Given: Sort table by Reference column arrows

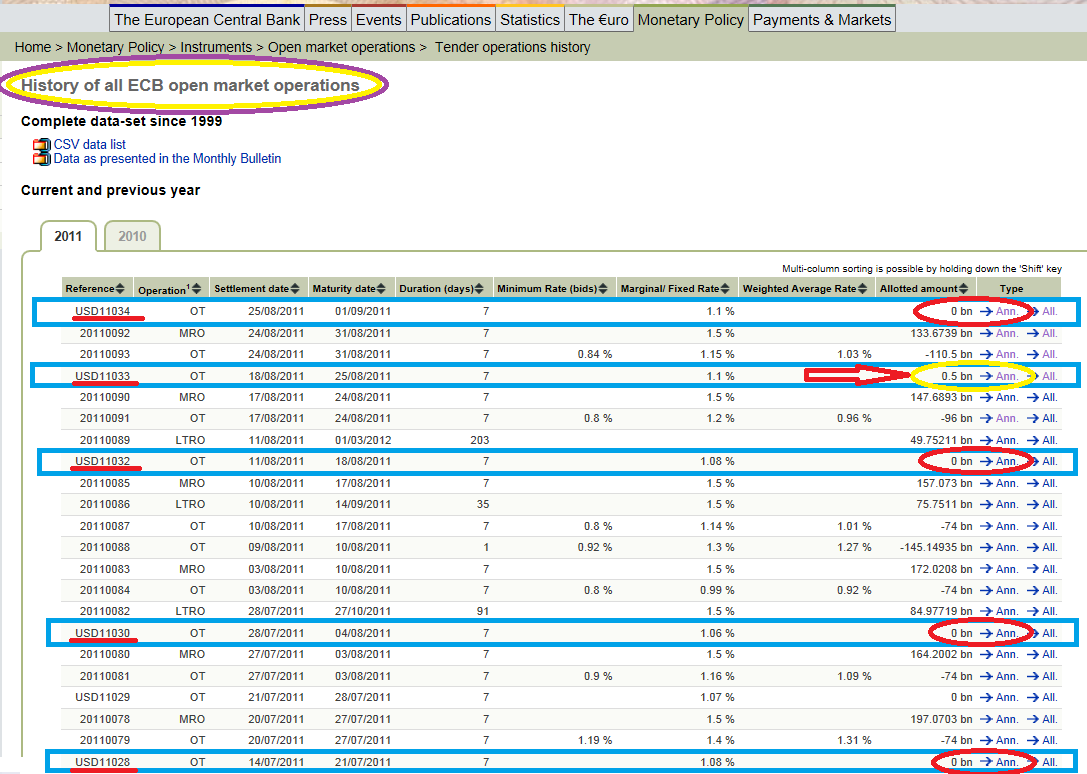Looking at the screenshot, I should 120,289.
